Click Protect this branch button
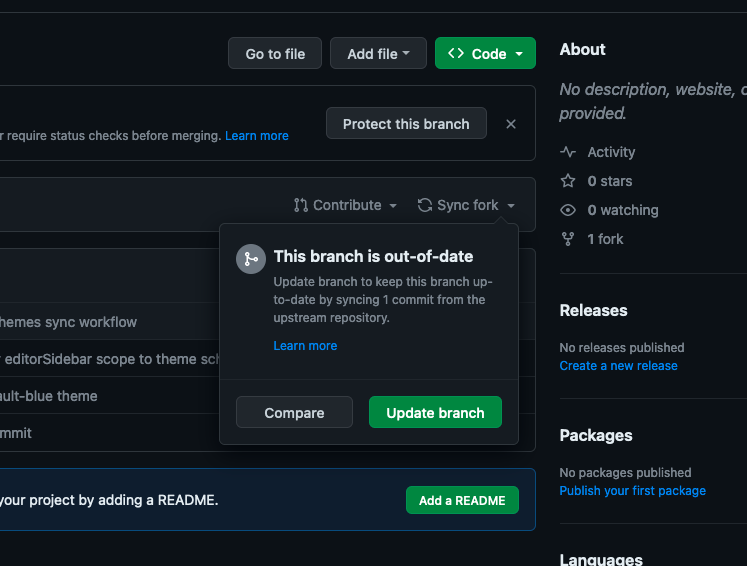747x566 pixels. (406, 124)
